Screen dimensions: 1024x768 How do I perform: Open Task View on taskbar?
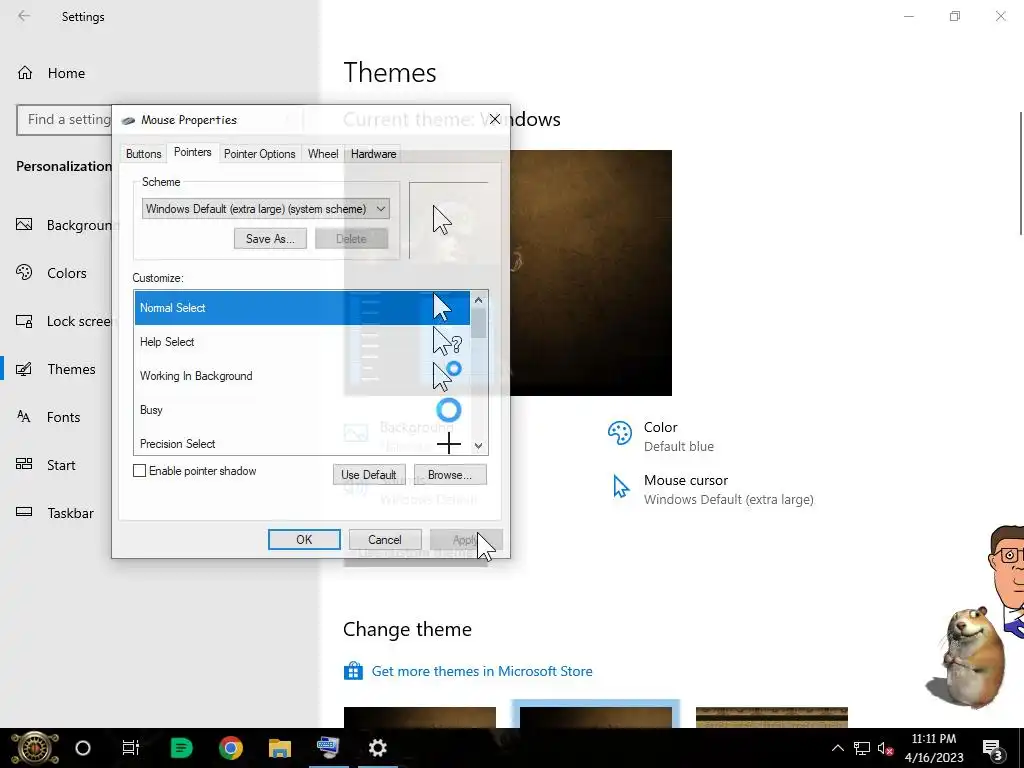pyautogui.click(x=131, y=748)
